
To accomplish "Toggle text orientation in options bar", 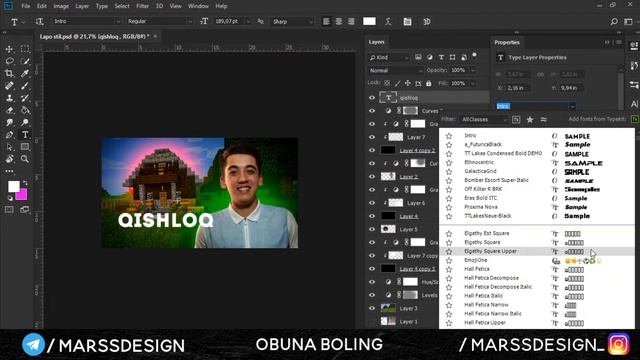I will pos(39,22).
